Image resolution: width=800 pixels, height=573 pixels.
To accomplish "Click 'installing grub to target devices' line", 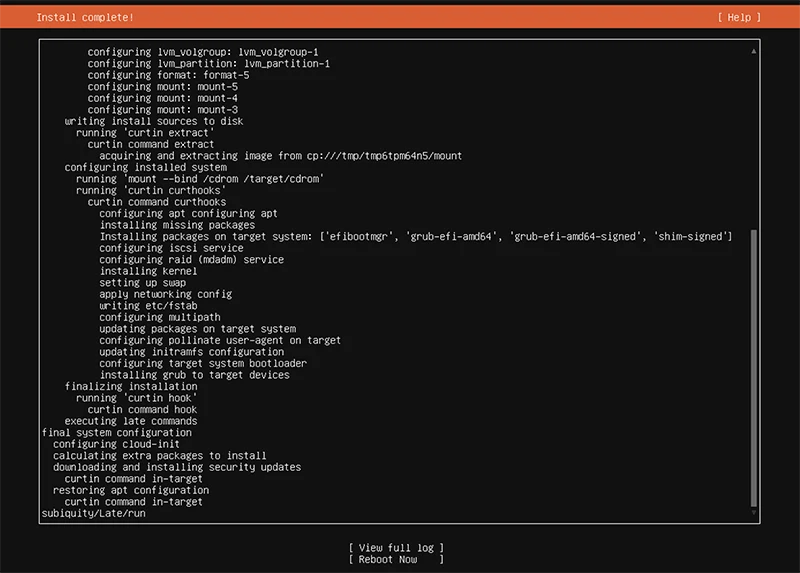I will (194, 375).
